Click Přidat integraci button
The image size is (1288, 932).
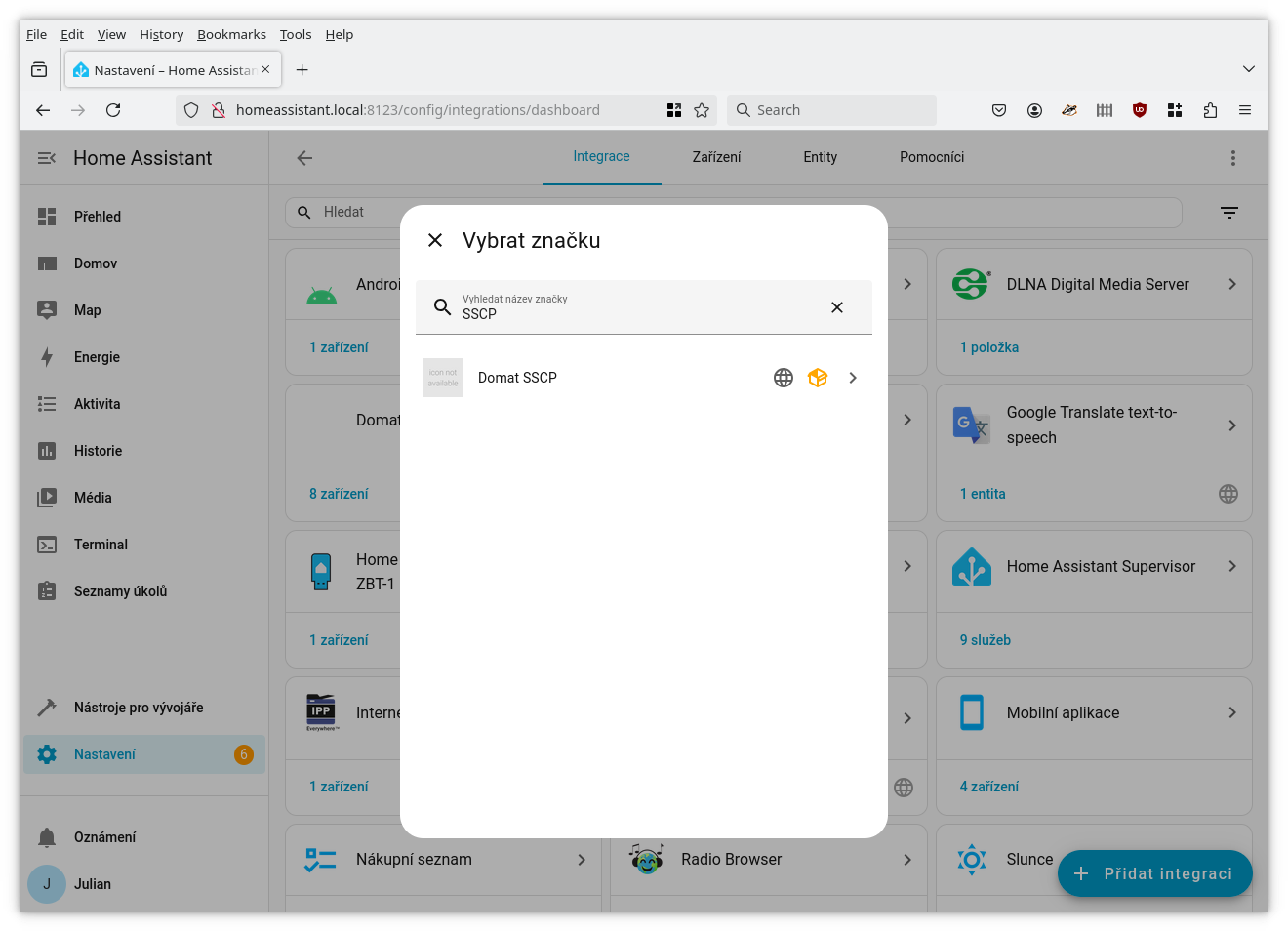click(1154, 873)
